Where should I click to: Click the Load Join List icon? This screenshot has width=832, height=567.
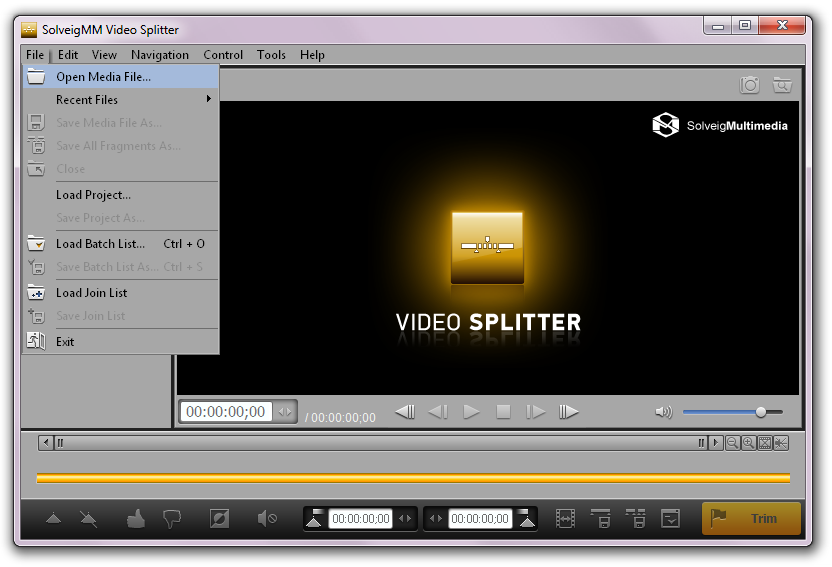[36, 292]
